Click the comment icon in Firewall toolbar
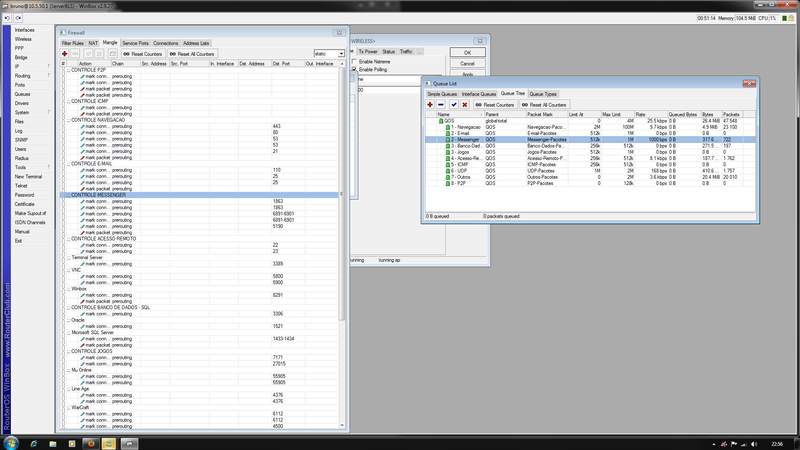This screenshot has height=450, width=800. pos(112,54)
